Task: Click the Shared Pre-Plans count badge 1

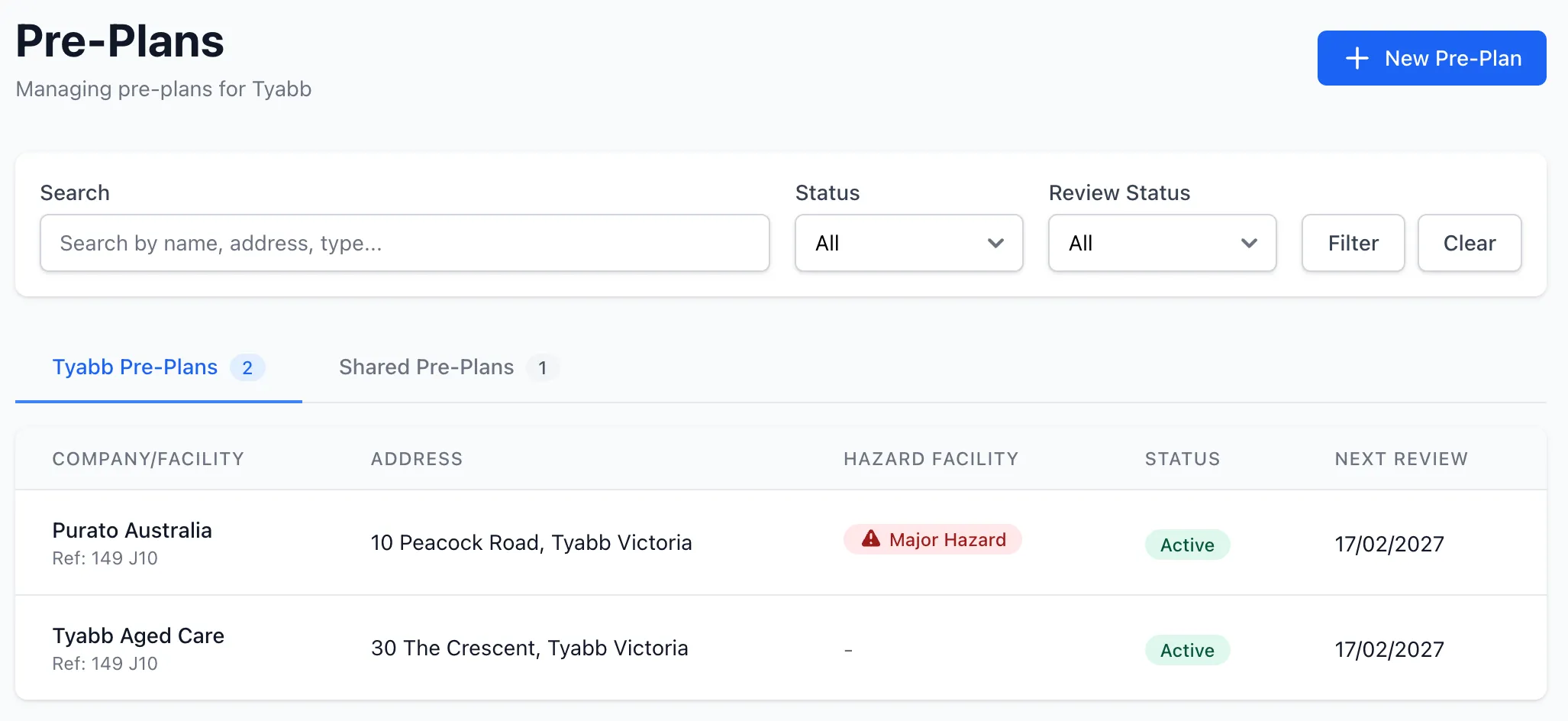Action: [x=542, y=367]
